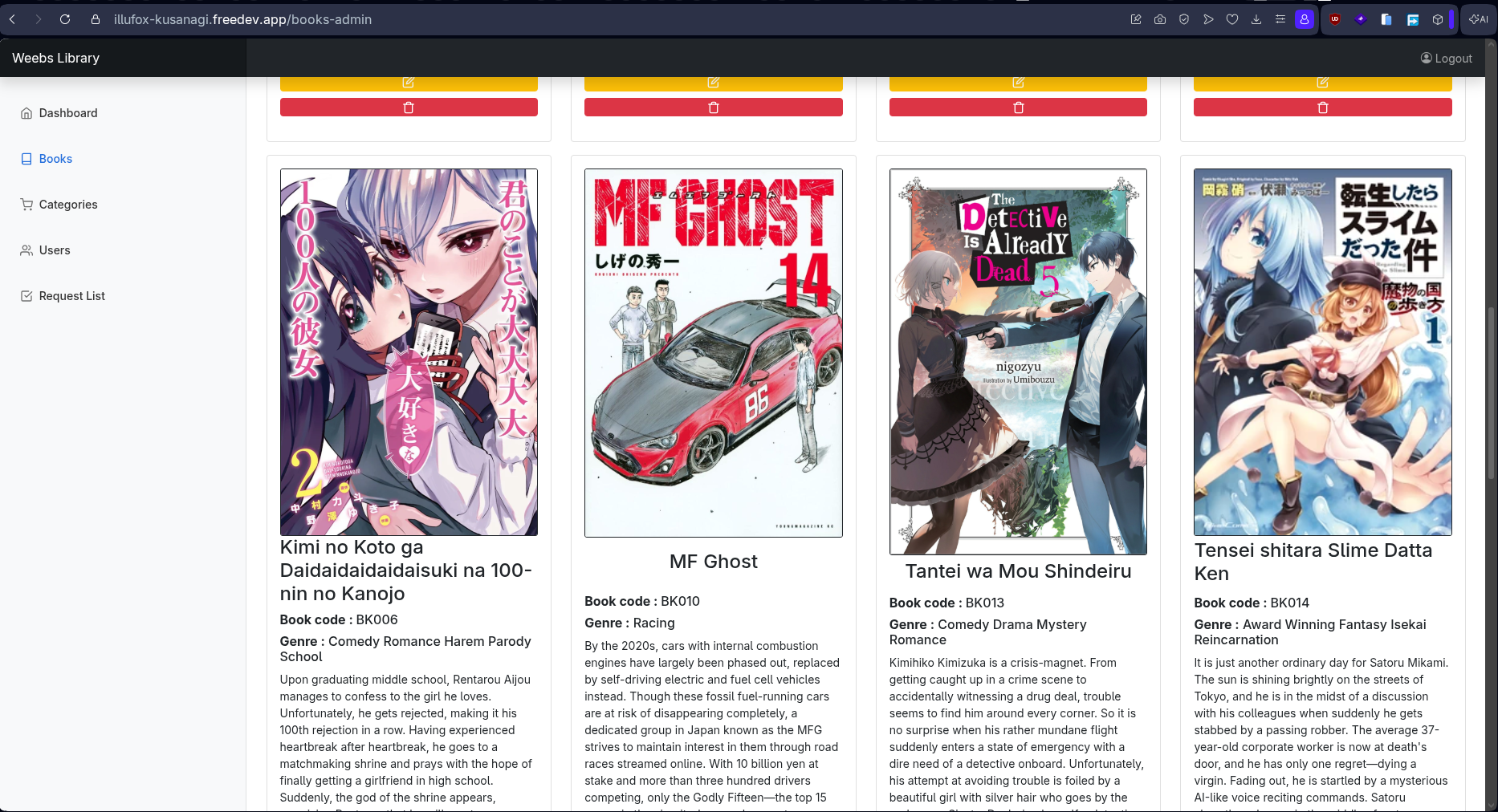The width and height of the screenshot is (1498, 812).
Task: Click the MF Ghost synopsis about the 2020s
Action: click(x=714, y=725)
